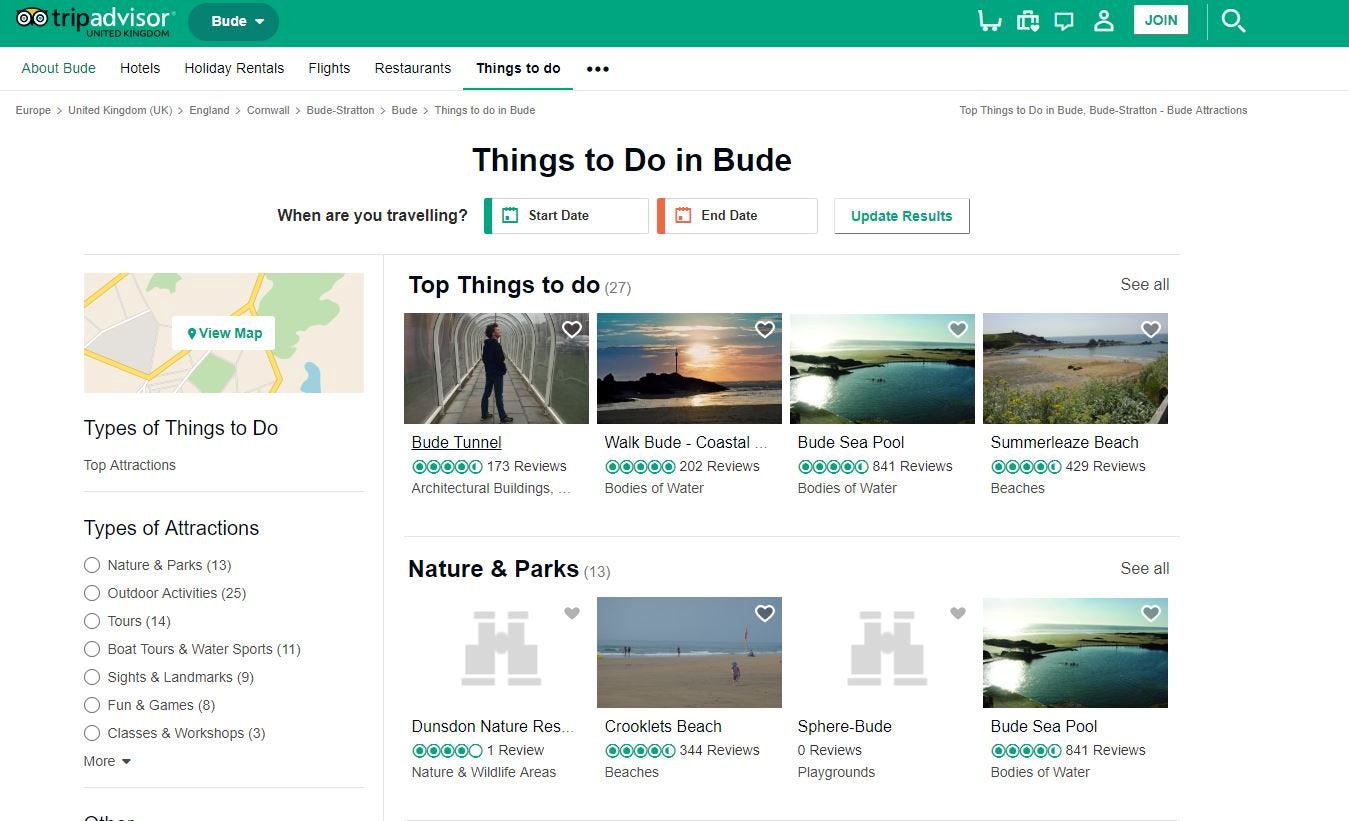
Task: Open the search magnifier icon
Action: [x=1233, y=21]
